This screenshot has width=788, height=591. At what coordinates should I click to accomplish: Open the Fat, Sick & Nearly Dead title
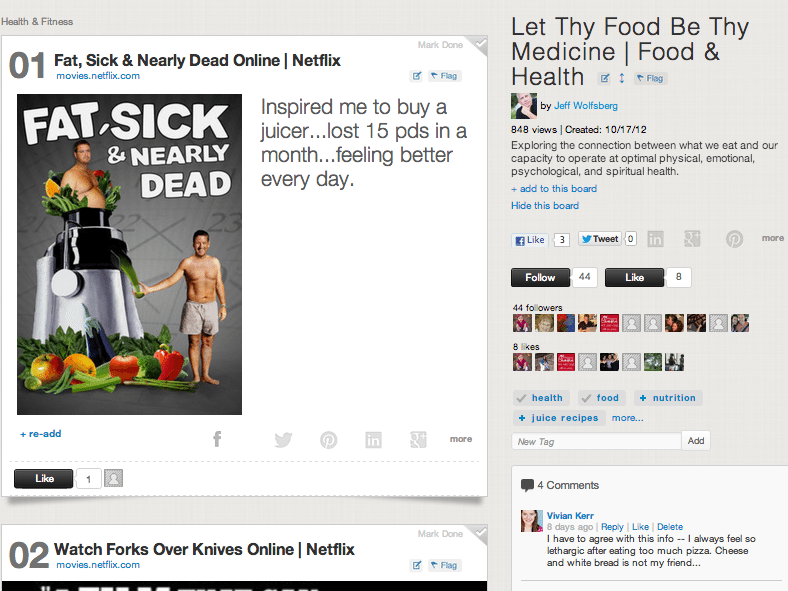click(x=197, y=60)
